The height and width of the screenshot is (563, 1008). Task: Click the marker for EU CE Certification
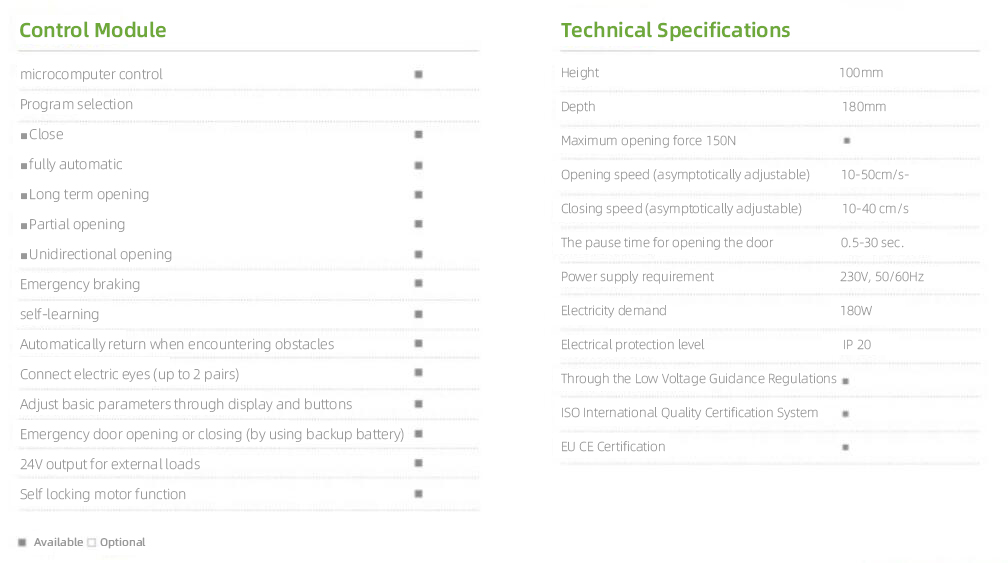tap(846, 447)
